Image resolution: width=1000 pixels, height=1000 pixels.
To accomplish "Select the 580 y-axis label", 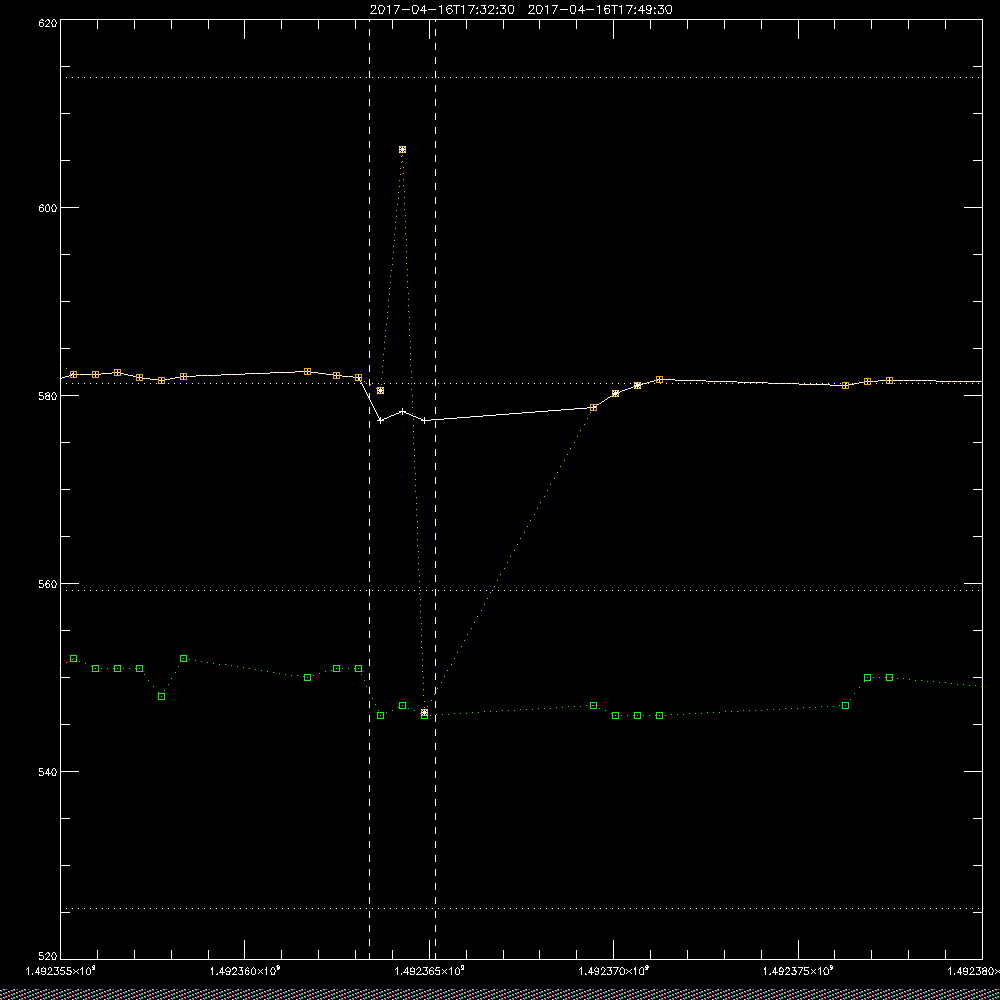I will click(x=49, y=395).
